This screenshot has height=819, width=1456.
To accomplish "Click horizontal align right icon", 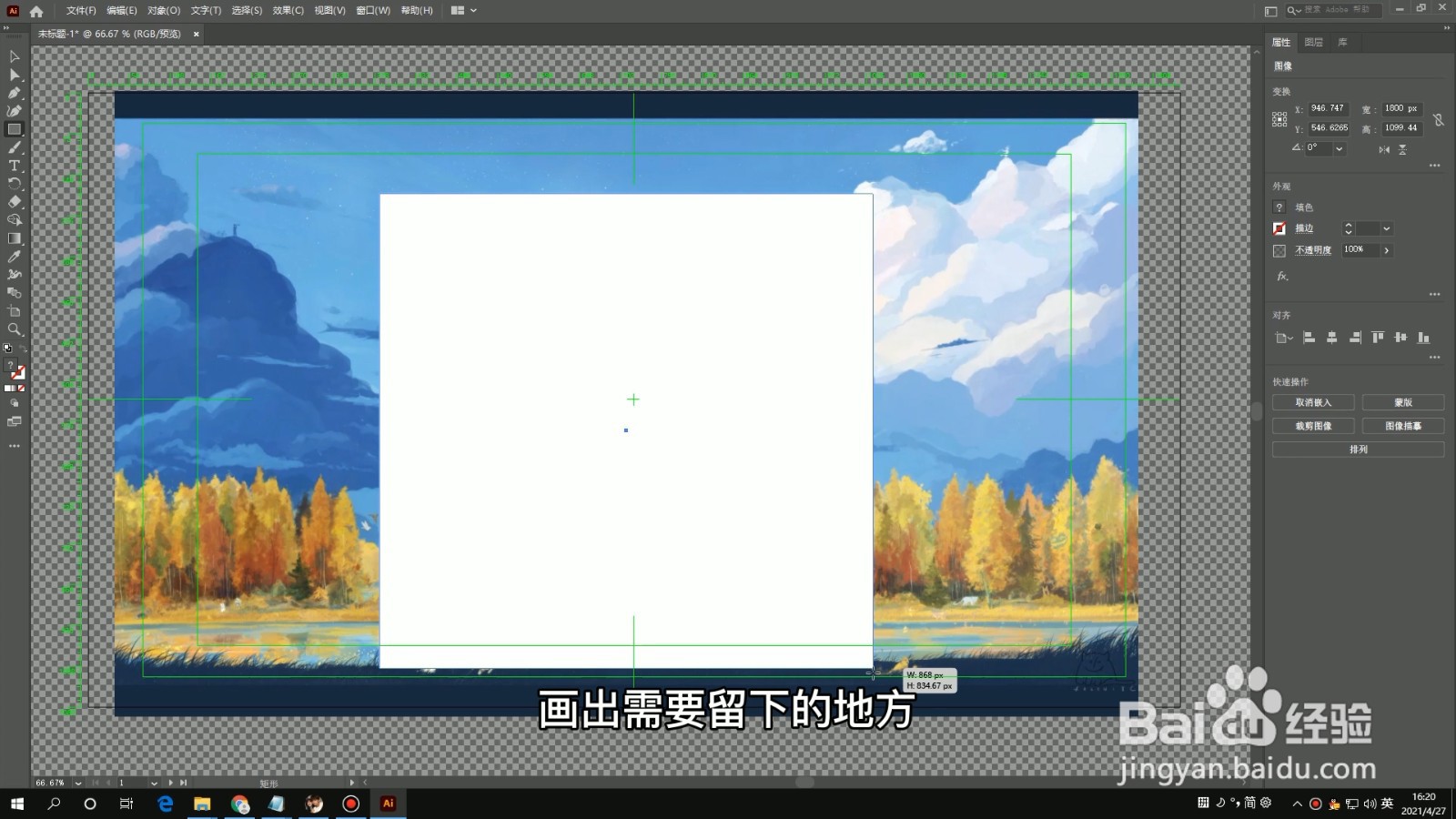I will tap(1355, 338).
